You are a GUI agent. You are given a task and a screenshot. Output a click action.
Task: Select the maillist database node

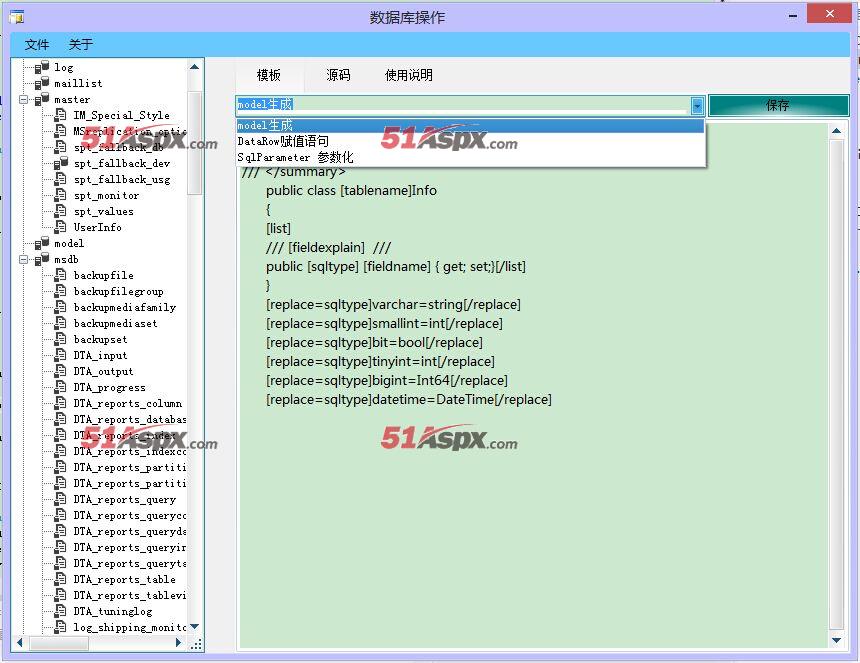78,83
